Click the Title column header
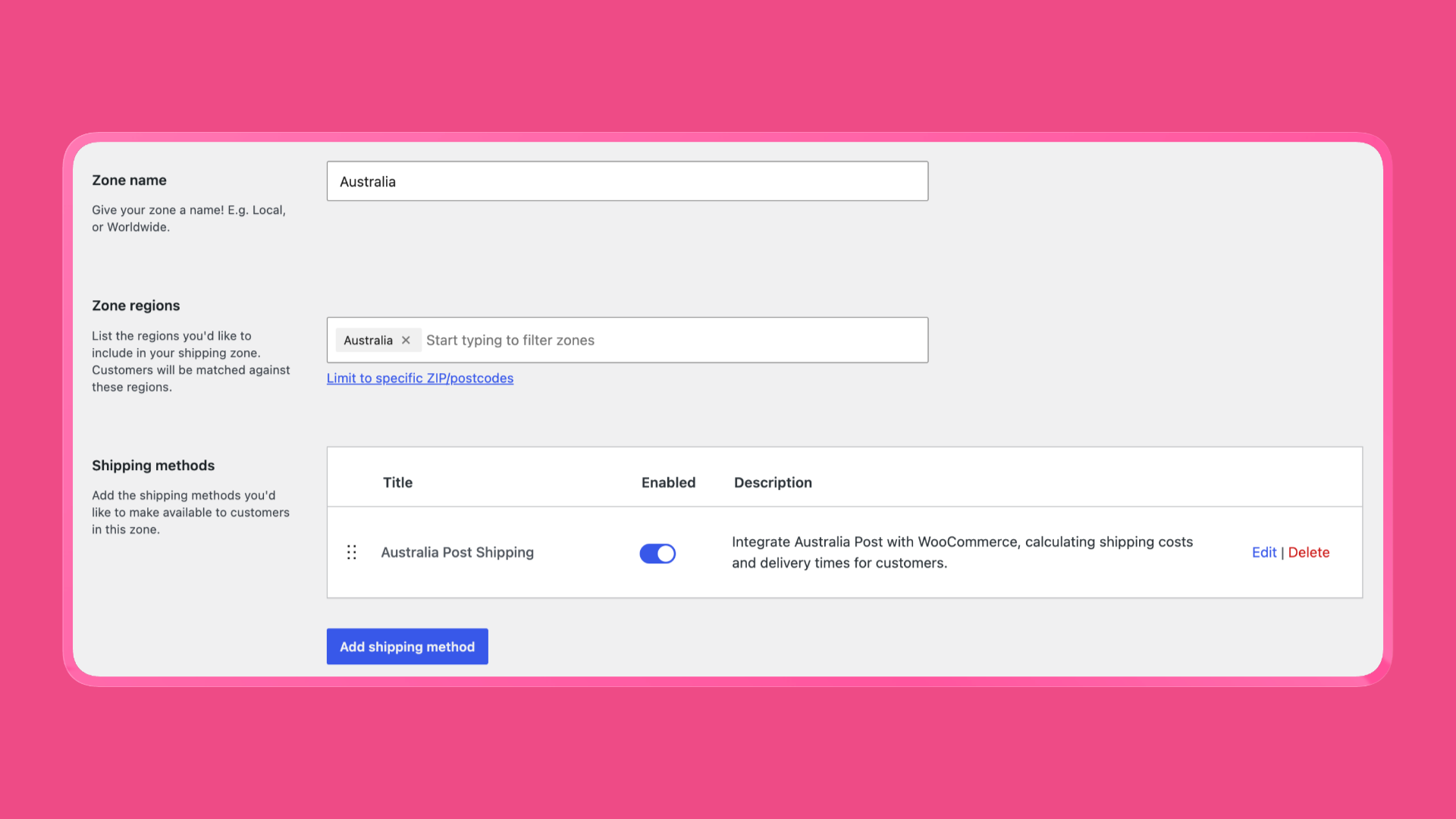This screenshot has height=819, width=1456. click(397, 483)
